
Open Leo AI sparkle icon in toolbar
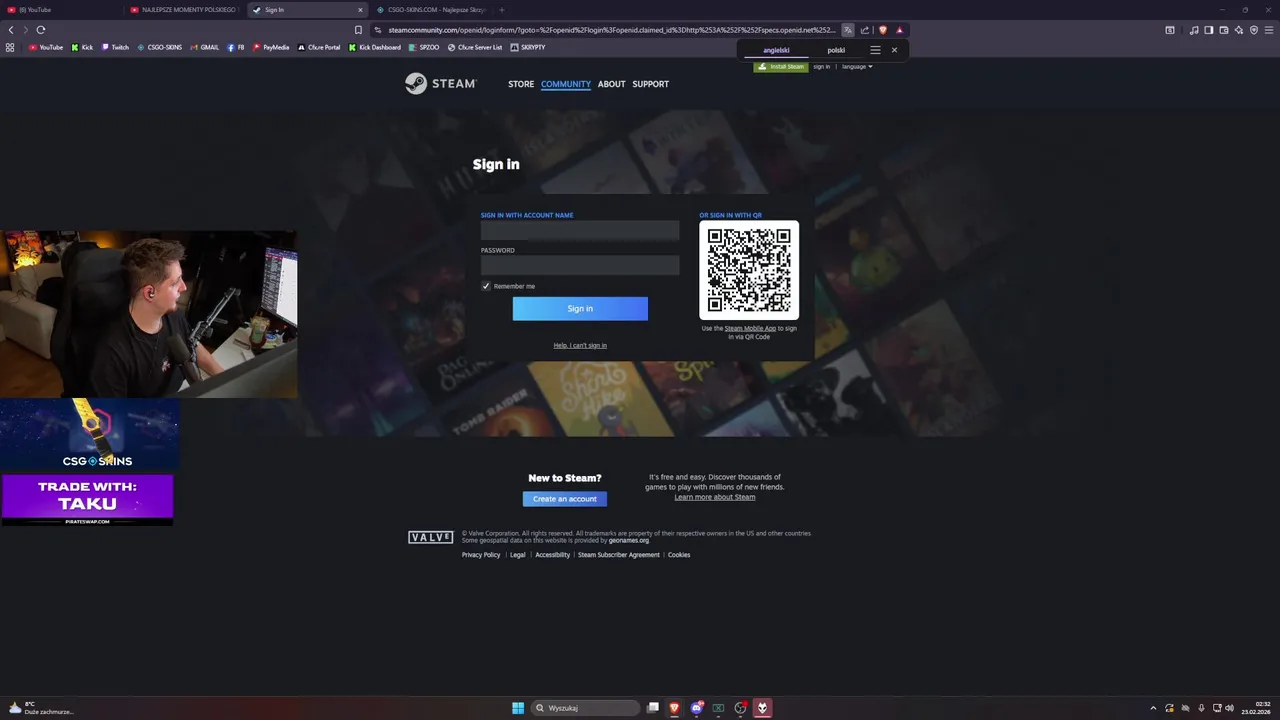(x=1239, y=30)
